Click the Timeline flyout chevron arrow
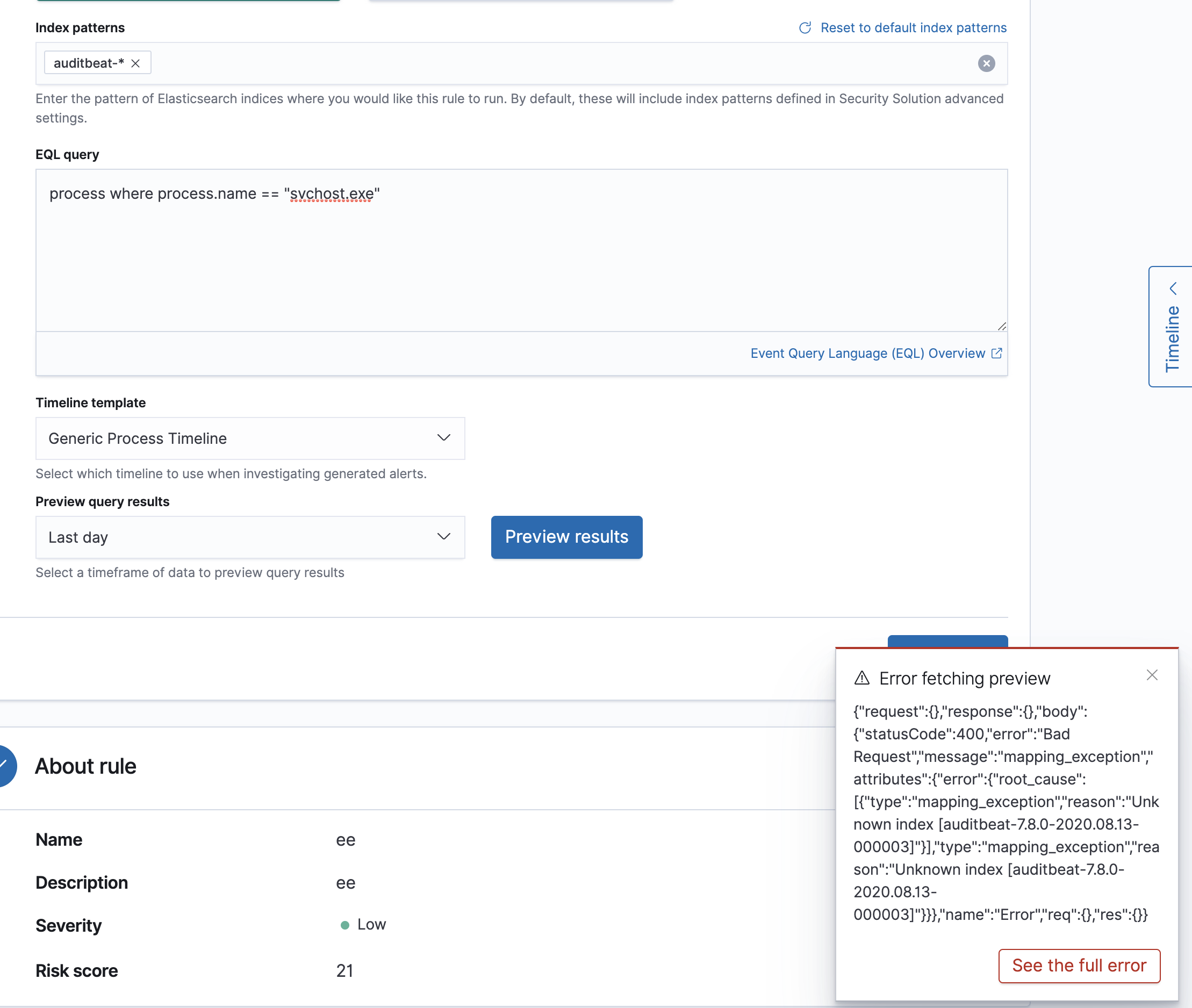1192x1008 pixels. [x=1173, y=288]
